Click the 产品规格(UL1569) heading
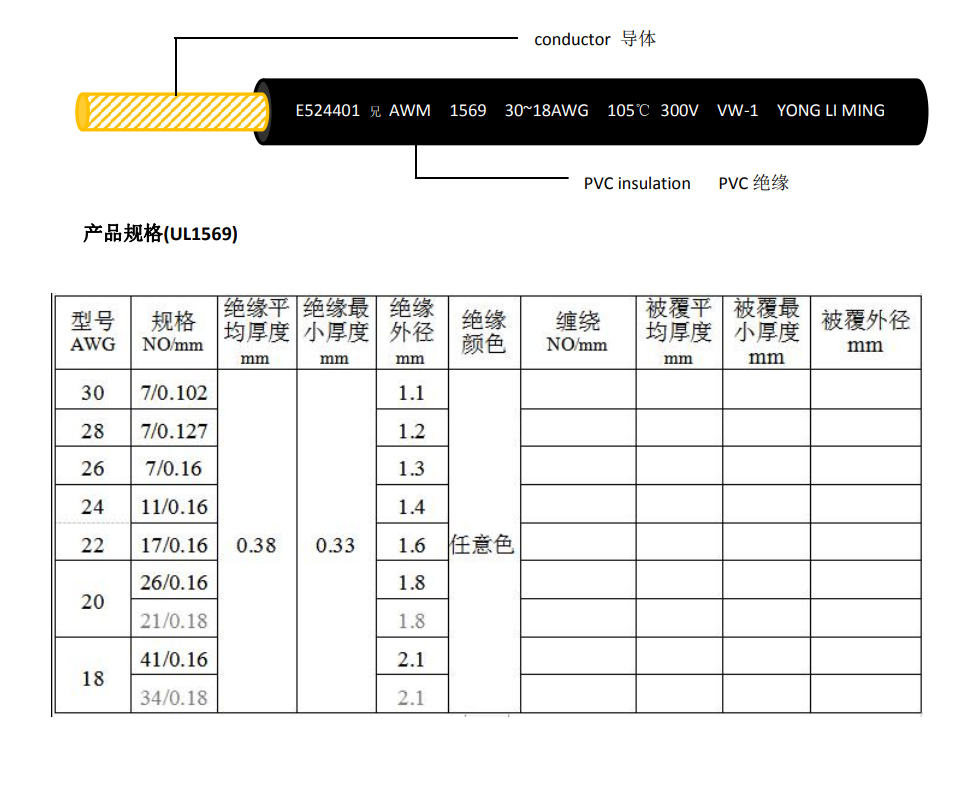Screen dimensions: 970x794 pos(160,234)
